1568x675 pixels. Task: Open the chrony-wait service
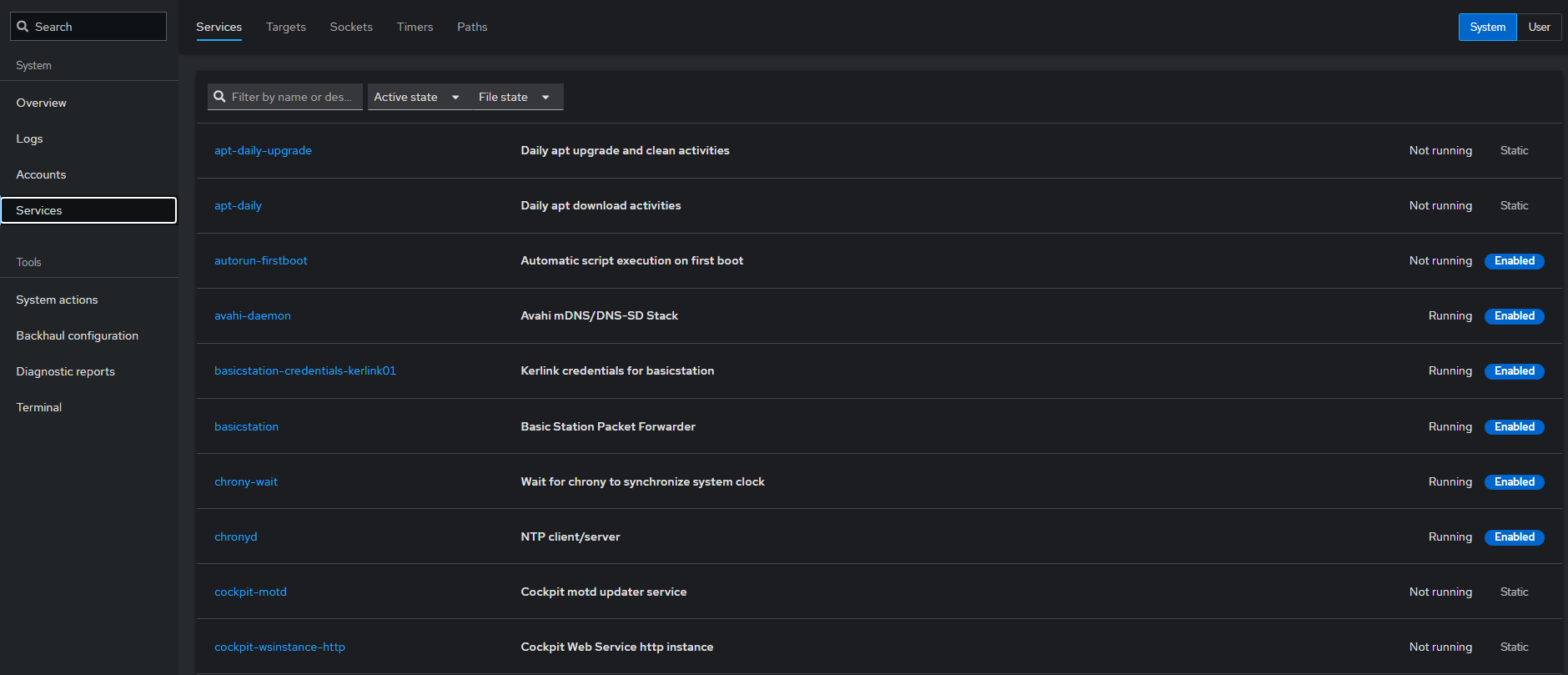click(x=246, y=481)
